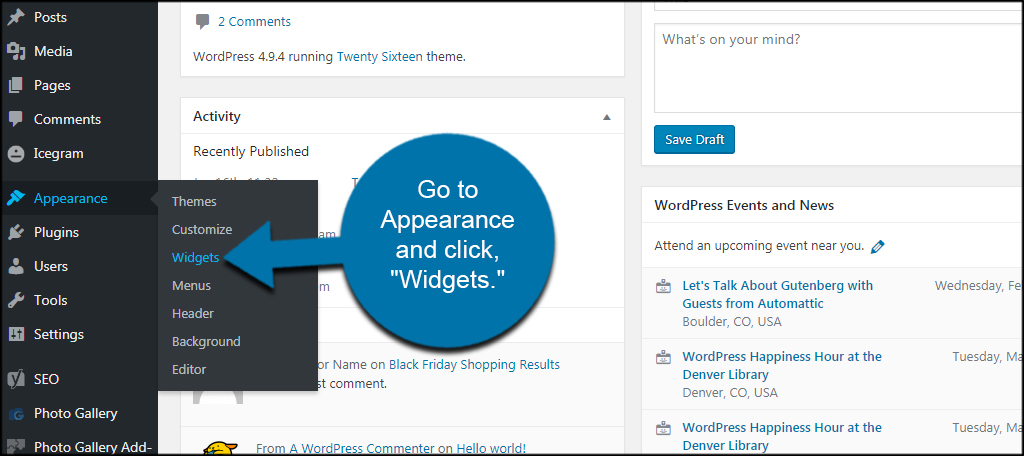The width and height of the screenshot is (1024, 456).
Task: Click the Comments bubble icon
Action: (15, 119)
